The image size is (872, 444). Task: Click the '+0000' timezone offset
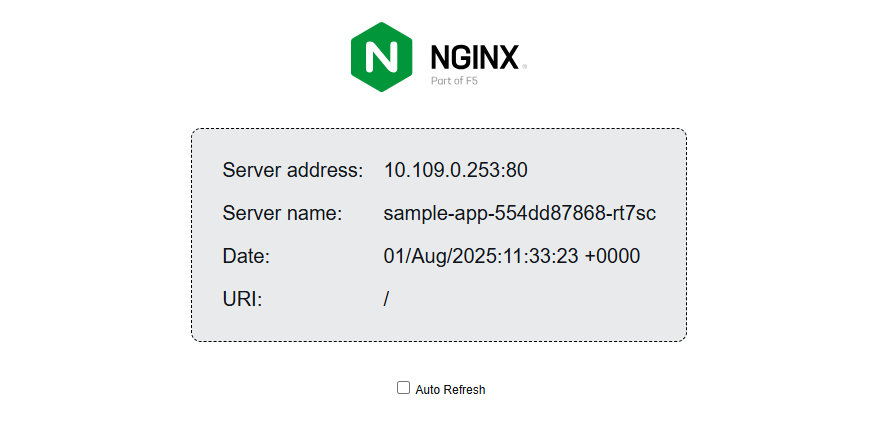[612, 256]
